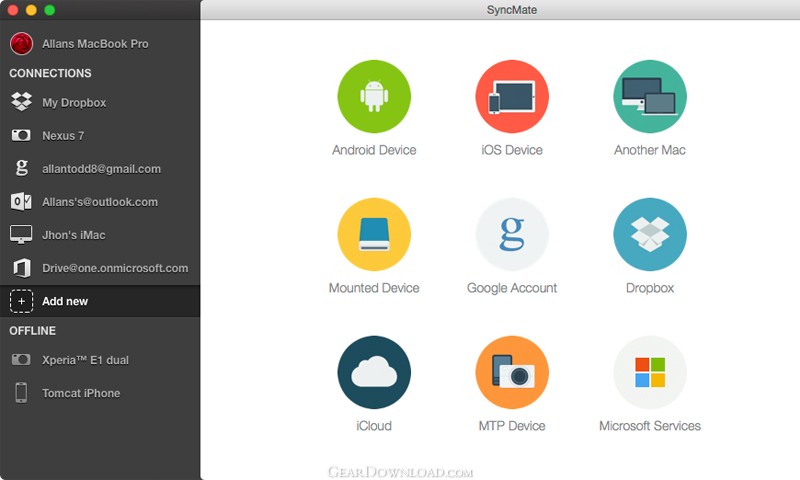Click the Google icon beside allantodd8@gmail.com
800x480 pixels.
click(x=21, y=168)
